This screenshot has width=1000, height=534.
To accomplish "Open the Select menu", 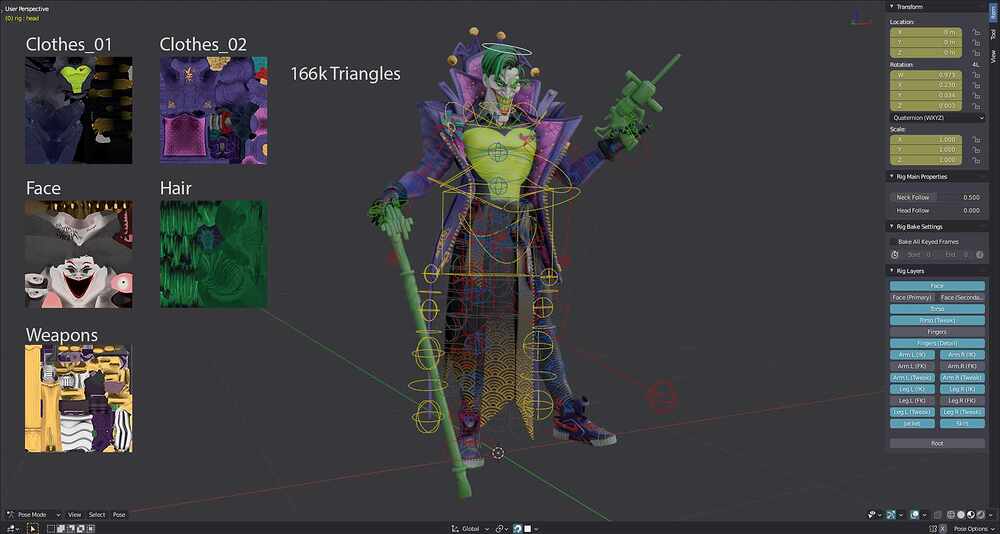I will [97, 515].
